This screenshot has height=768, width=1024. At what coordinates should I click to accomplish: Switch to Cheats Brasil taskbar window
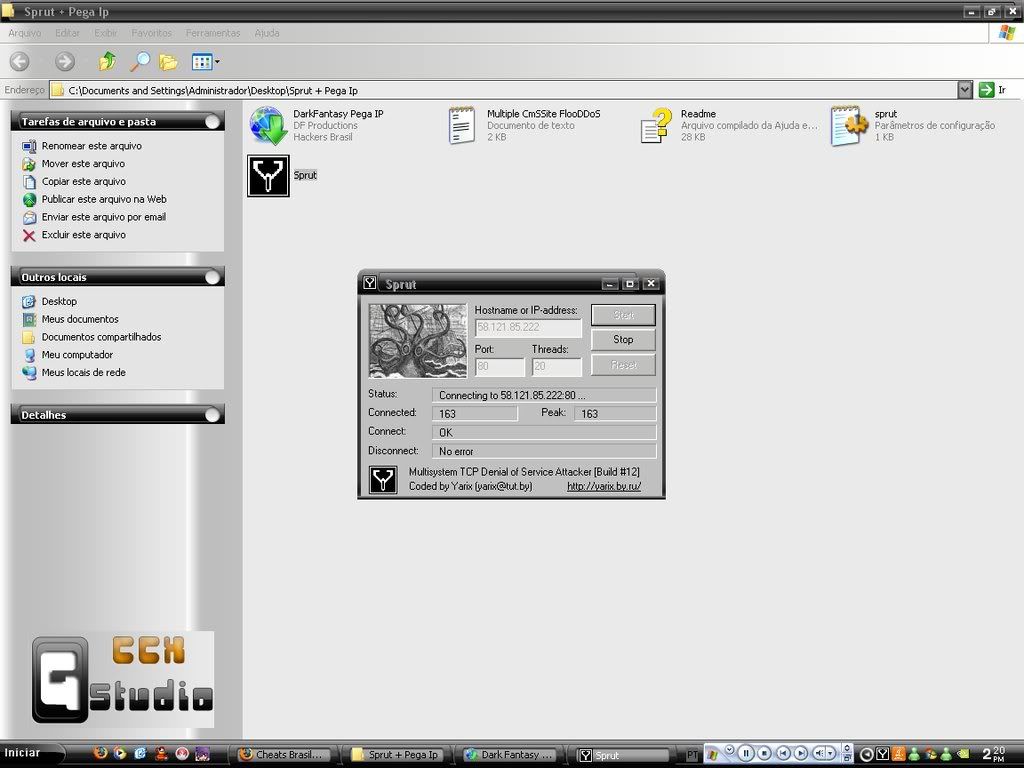(285, 754)
